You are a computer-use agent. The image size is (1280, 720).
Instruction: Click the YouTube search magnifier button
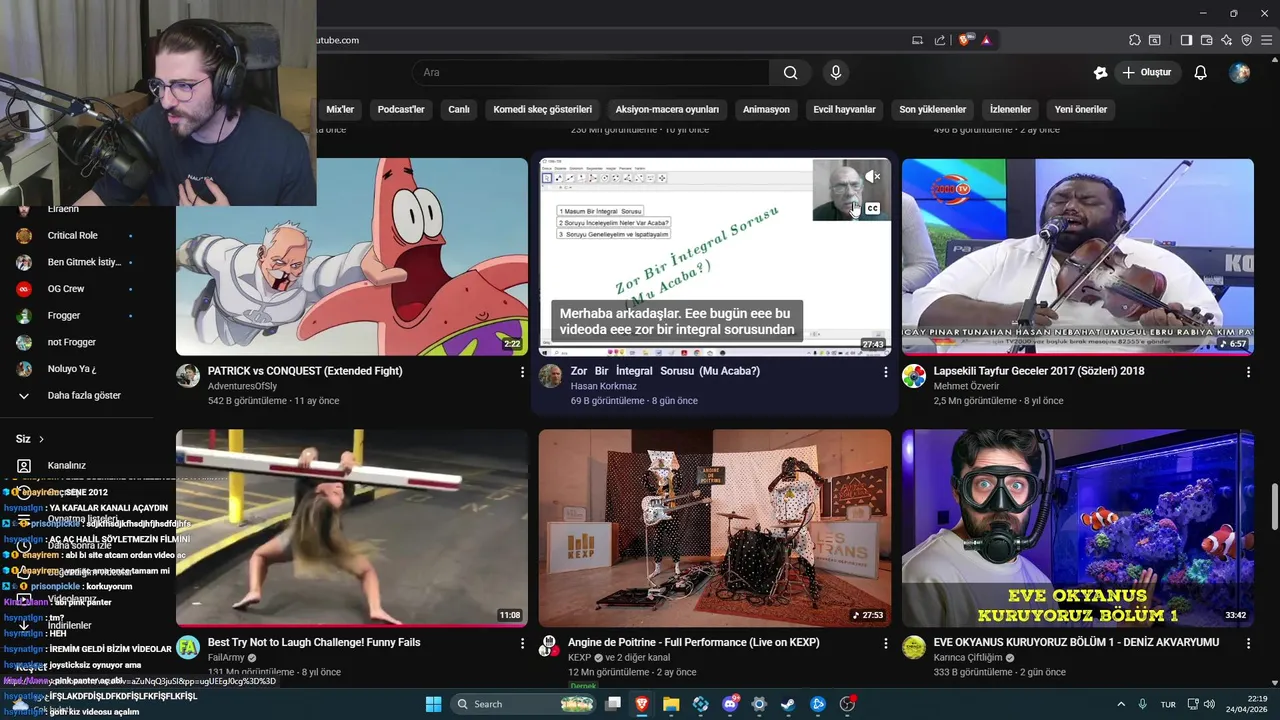[790, 72]
